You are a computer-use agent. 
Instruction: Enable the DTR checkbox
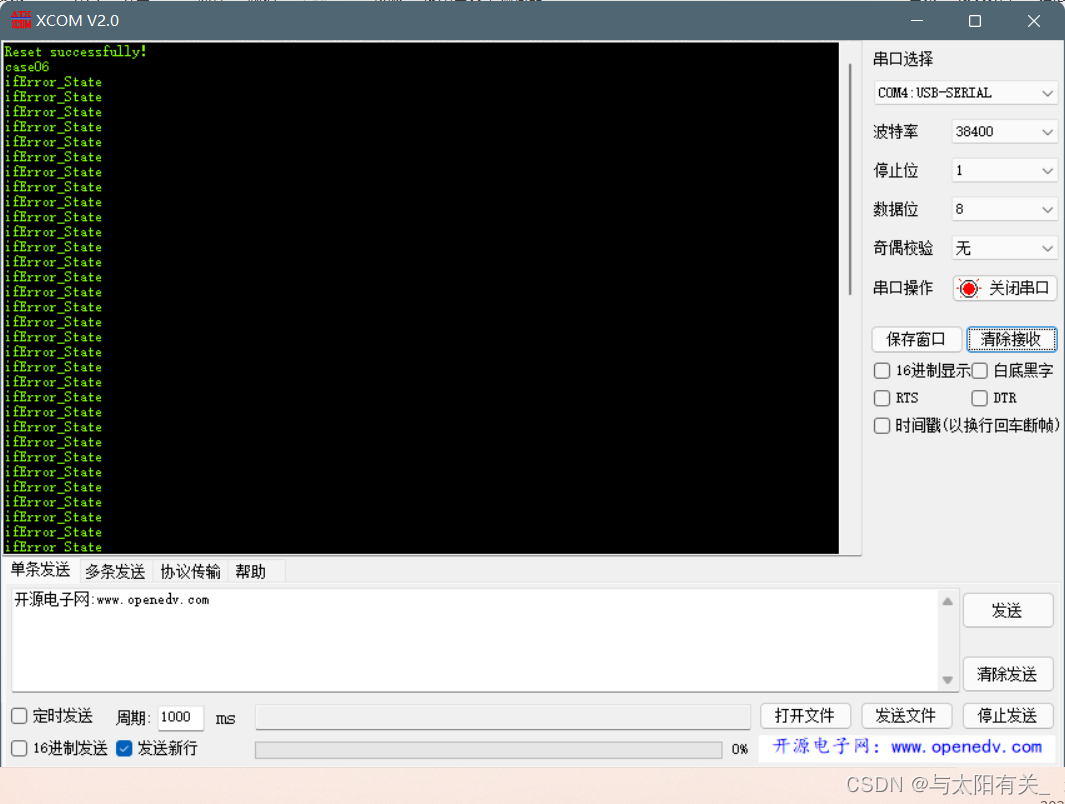(x=980, y=398)
